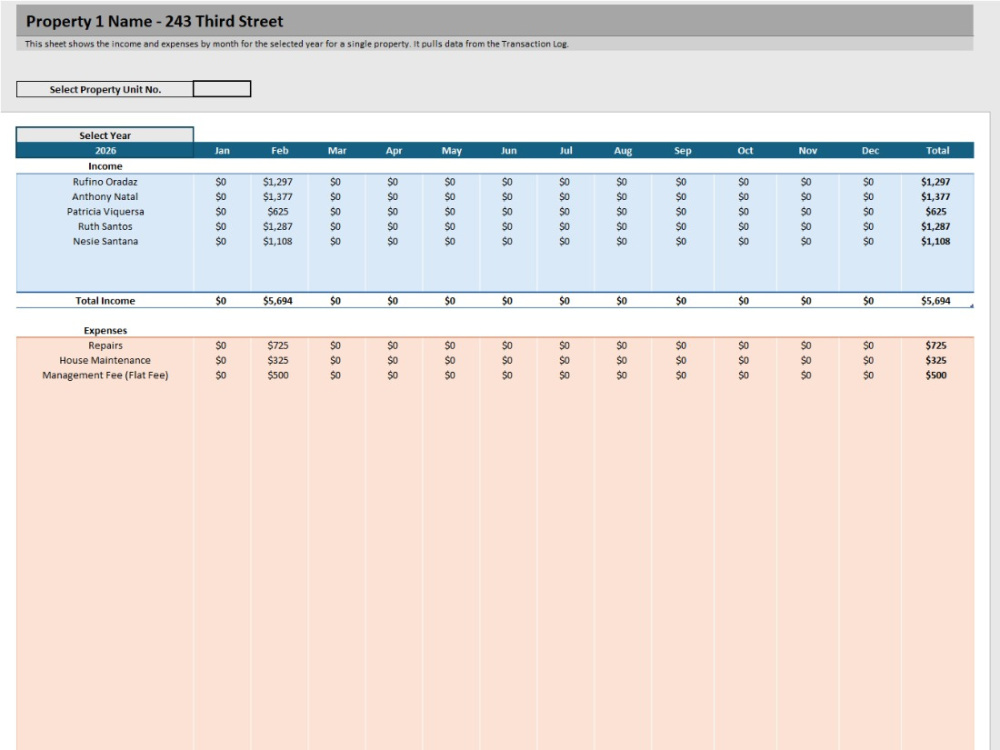Select the Repairs expense row label
1000x750 pixels.
pos(105,345)
